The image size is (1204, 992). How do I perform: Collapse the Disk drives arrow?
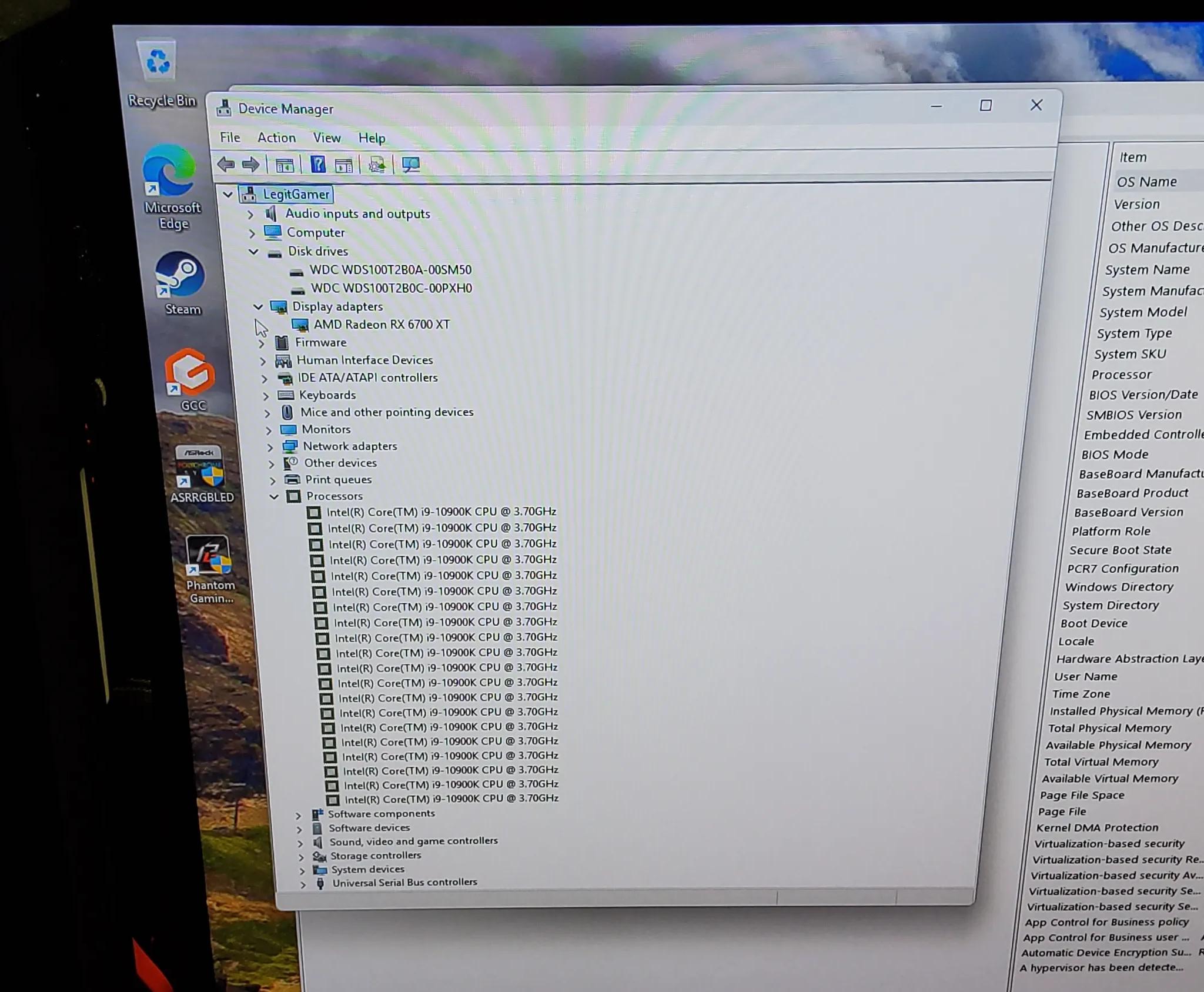tap(253, 252)
